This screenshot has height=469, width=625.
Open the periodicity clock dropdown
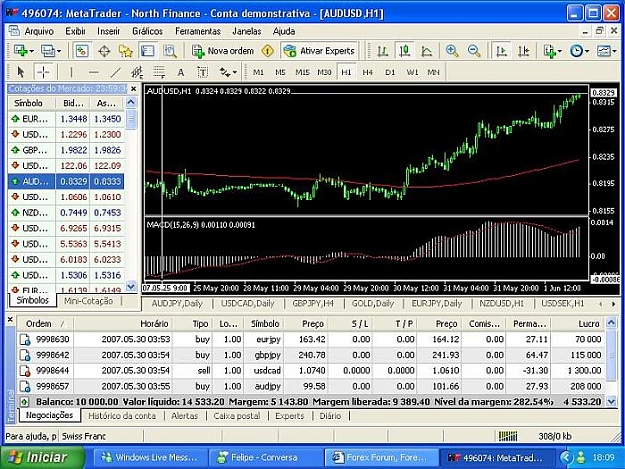coord(579,51)
